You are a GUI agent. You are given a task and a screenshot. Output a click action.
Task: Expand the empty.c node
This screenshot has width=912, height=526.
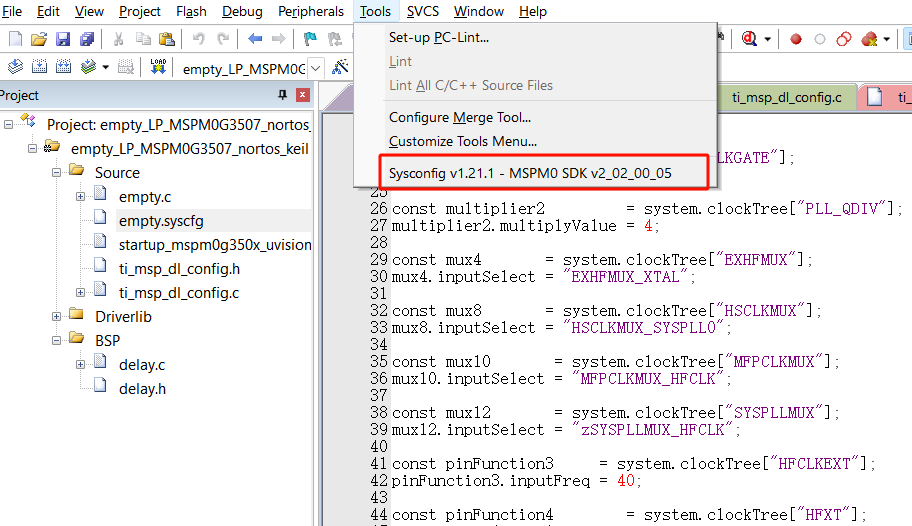tap(80, 197)
